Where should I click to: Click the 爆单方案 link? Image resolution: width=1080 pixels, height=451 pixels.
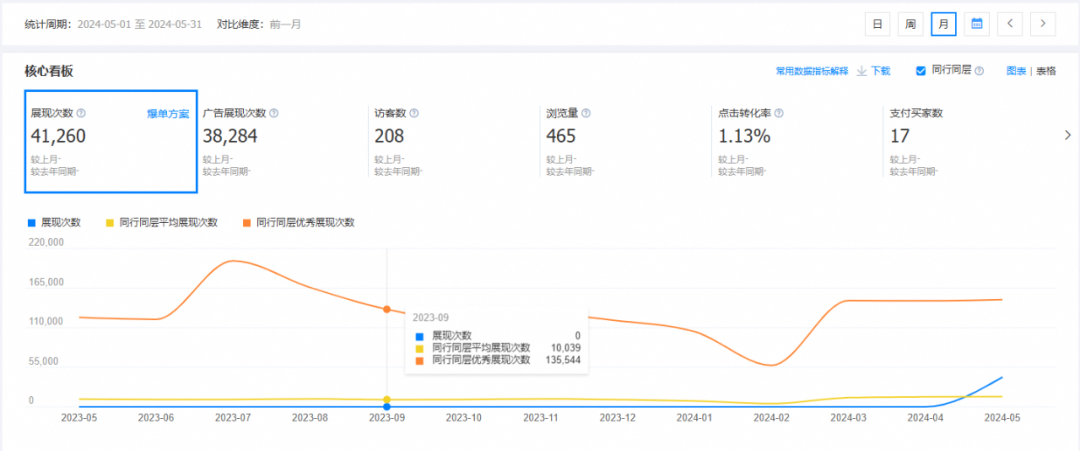click(x=167, y=114)
